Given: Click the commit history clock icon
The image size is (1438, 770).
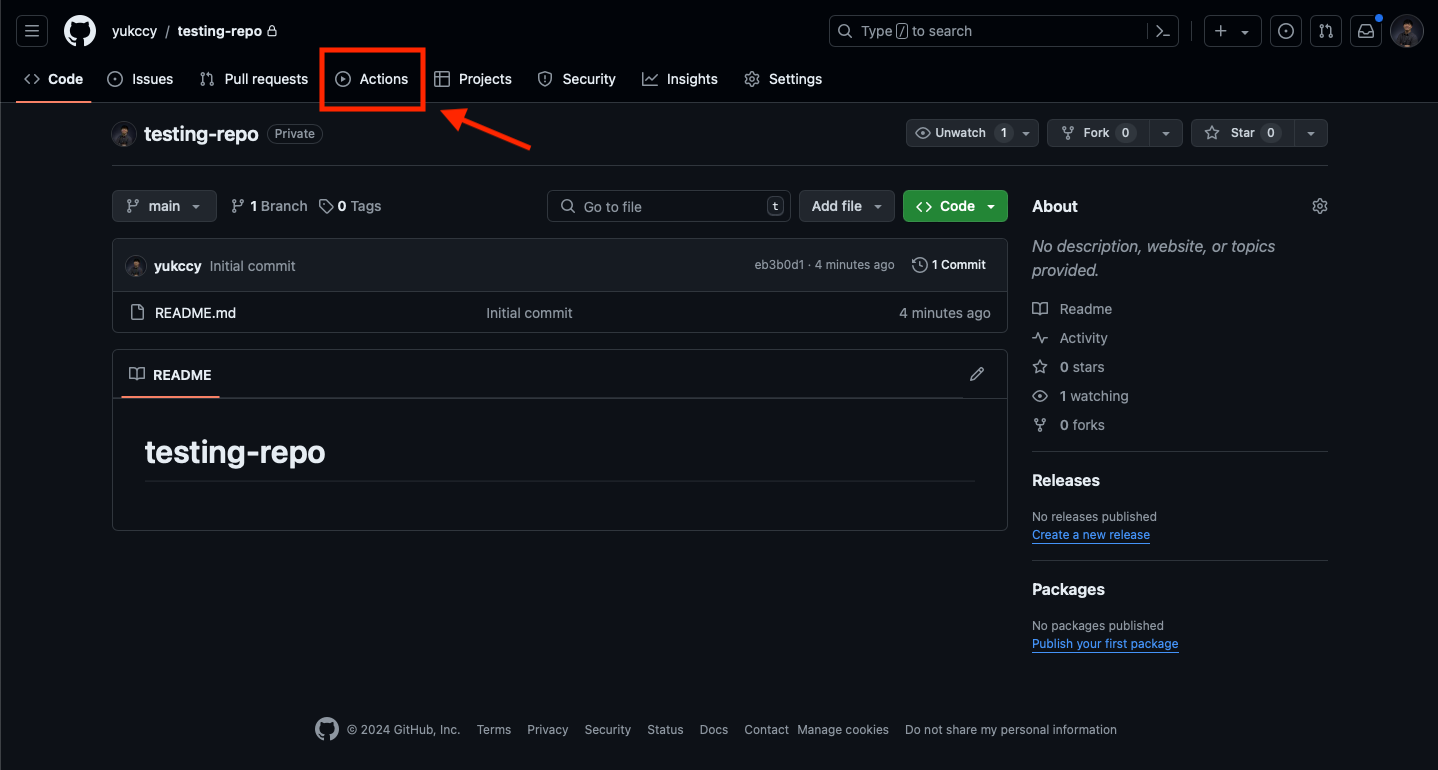Looking at the screenshot, I should tap(920, 265).
